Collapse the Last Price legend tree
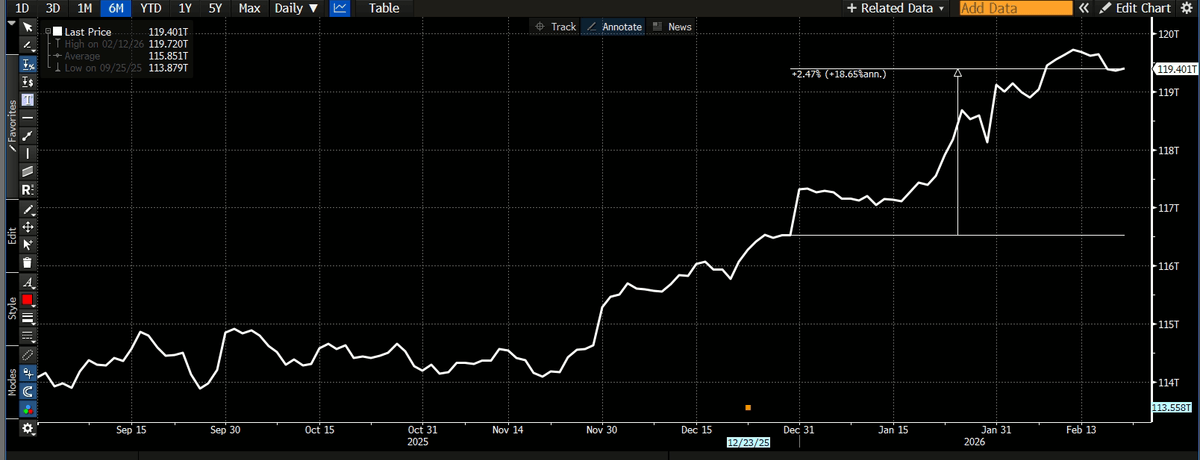Viewport: 1200px width, 460px height. pos(47,32)
